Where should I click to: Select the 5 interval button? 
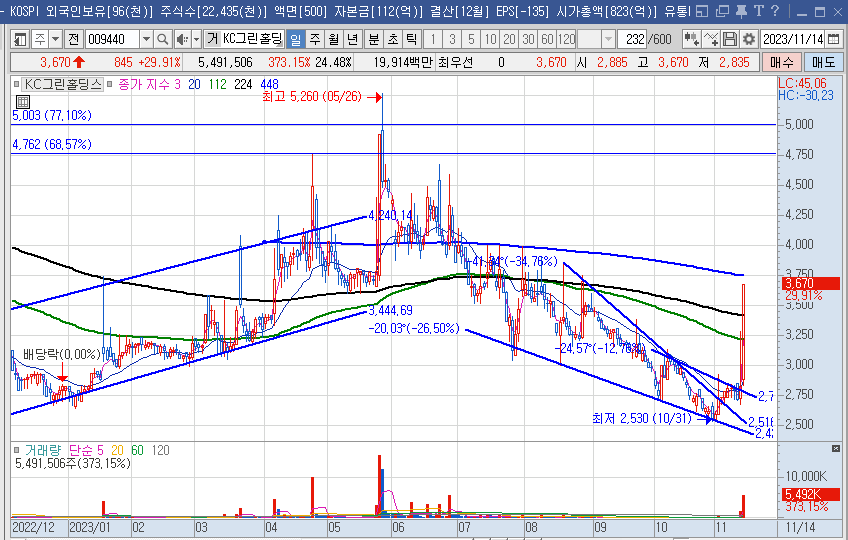point(471,39)
